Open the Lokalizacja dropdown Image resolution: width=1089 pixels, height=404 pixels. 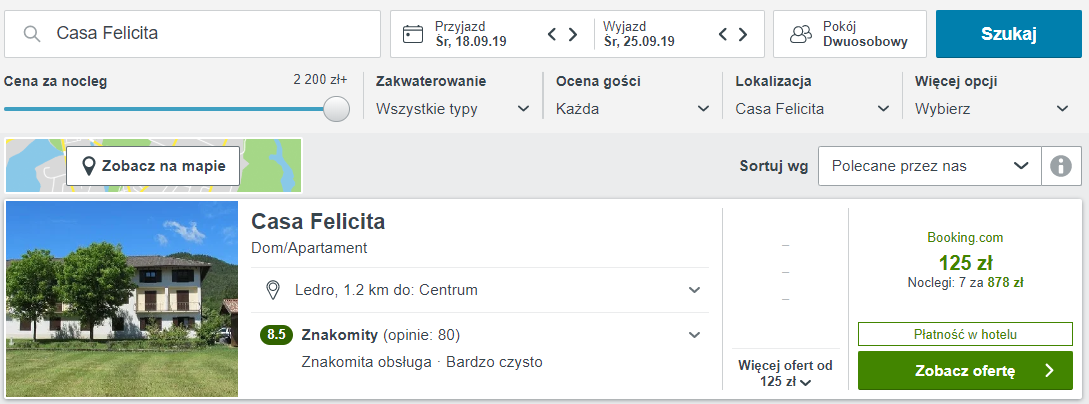click(812, 109)
